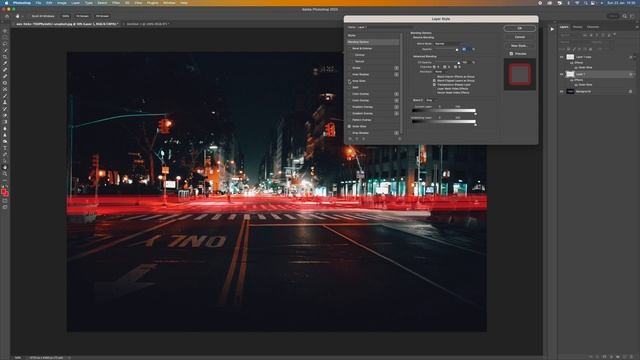This screenshot has width=640, height=360.
Task: Click the trash icon in the Layer Style dialog
Action: point(399,139)
